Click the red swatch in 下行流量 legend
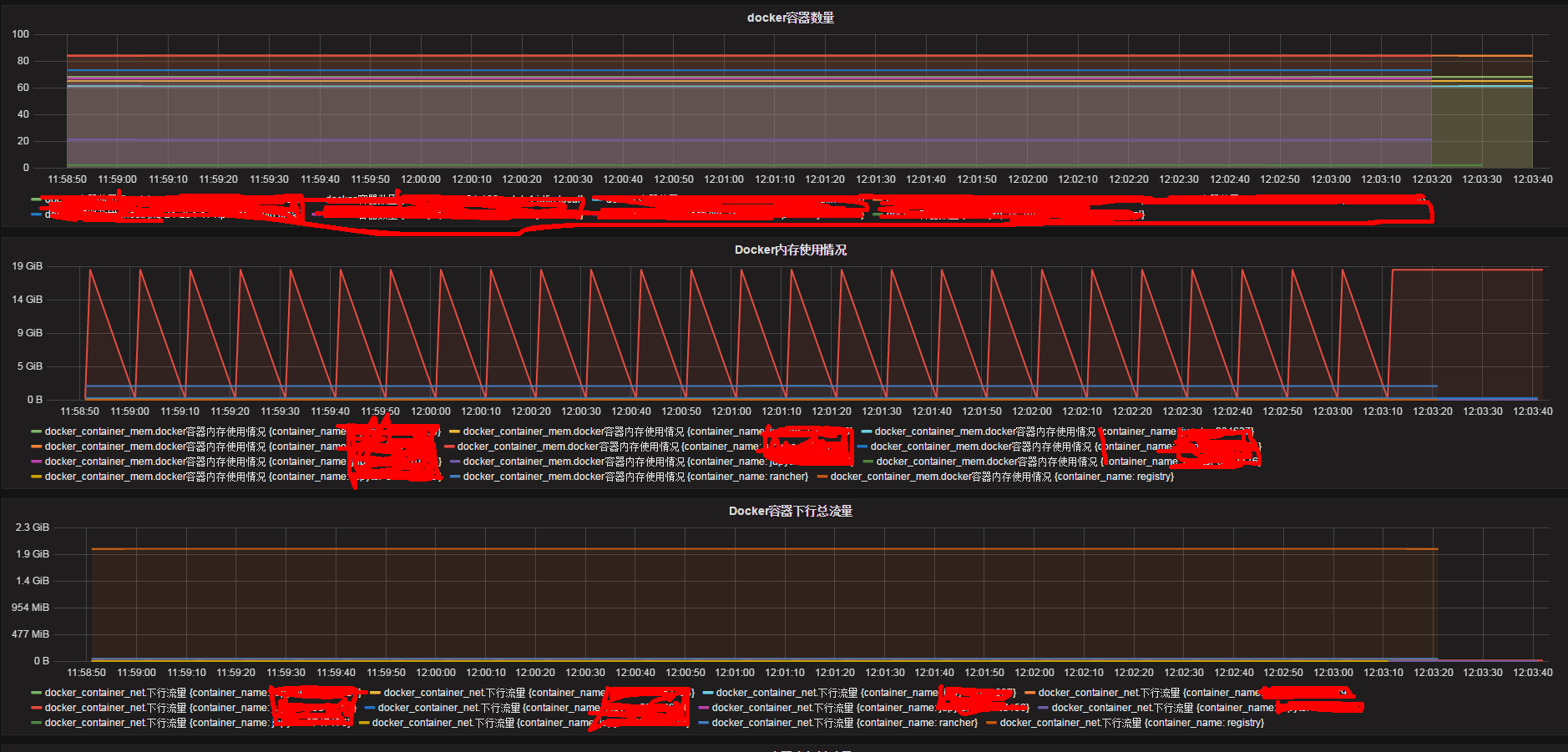Image resolution: width=1568 pixels, height=752 pixels. tap(37, 708)
